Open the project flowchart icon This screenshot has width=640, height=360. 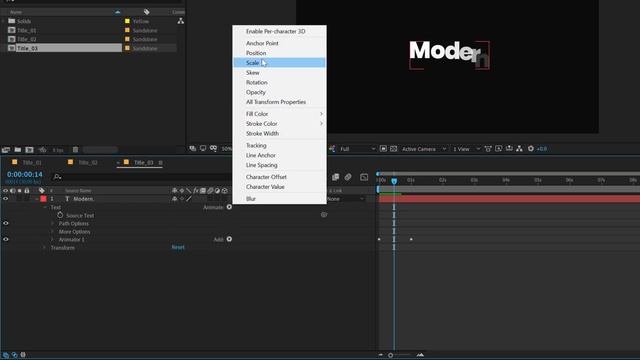coord(180,21)
